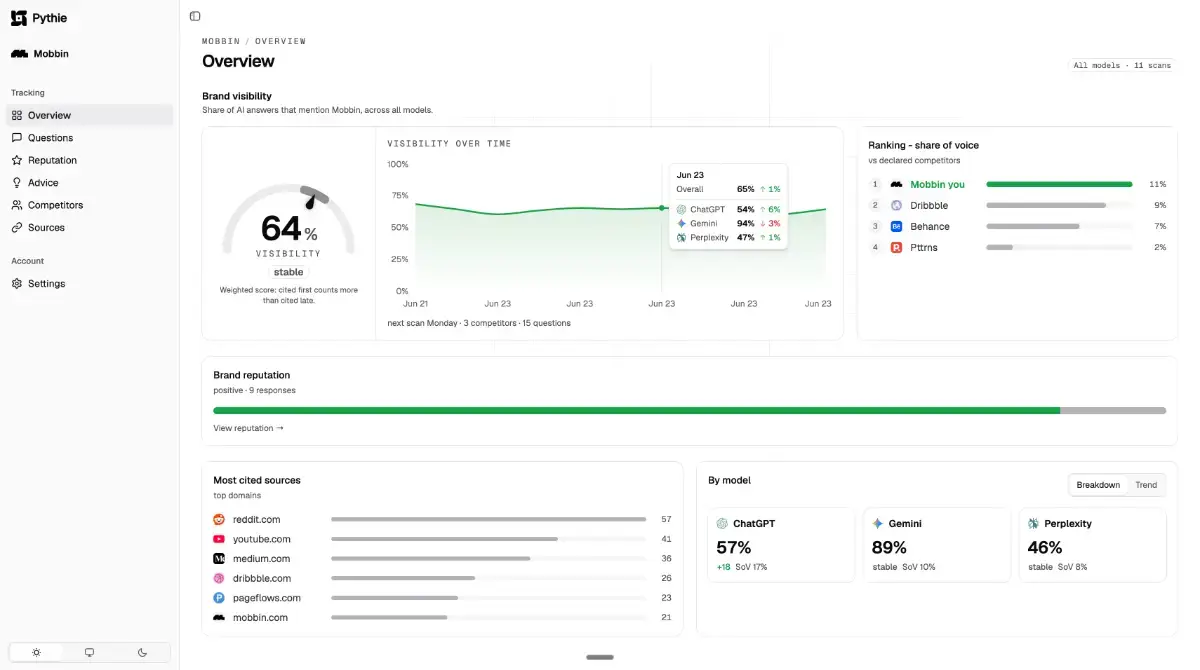Image resolution: width=1200 pixels, height=670 pixels.
Task: Click the mobbin.com favicon
Action: click(219, 618)
